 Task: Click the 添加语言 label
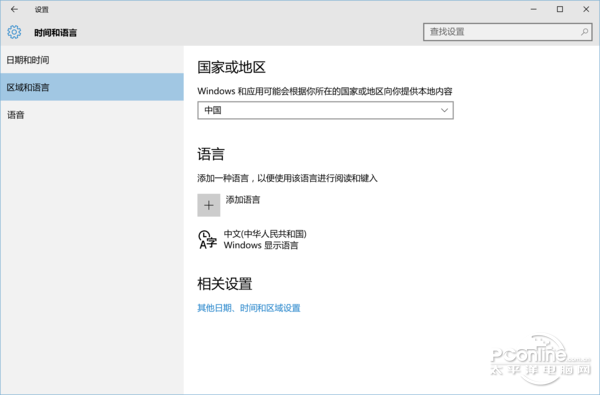pos(243,200)
